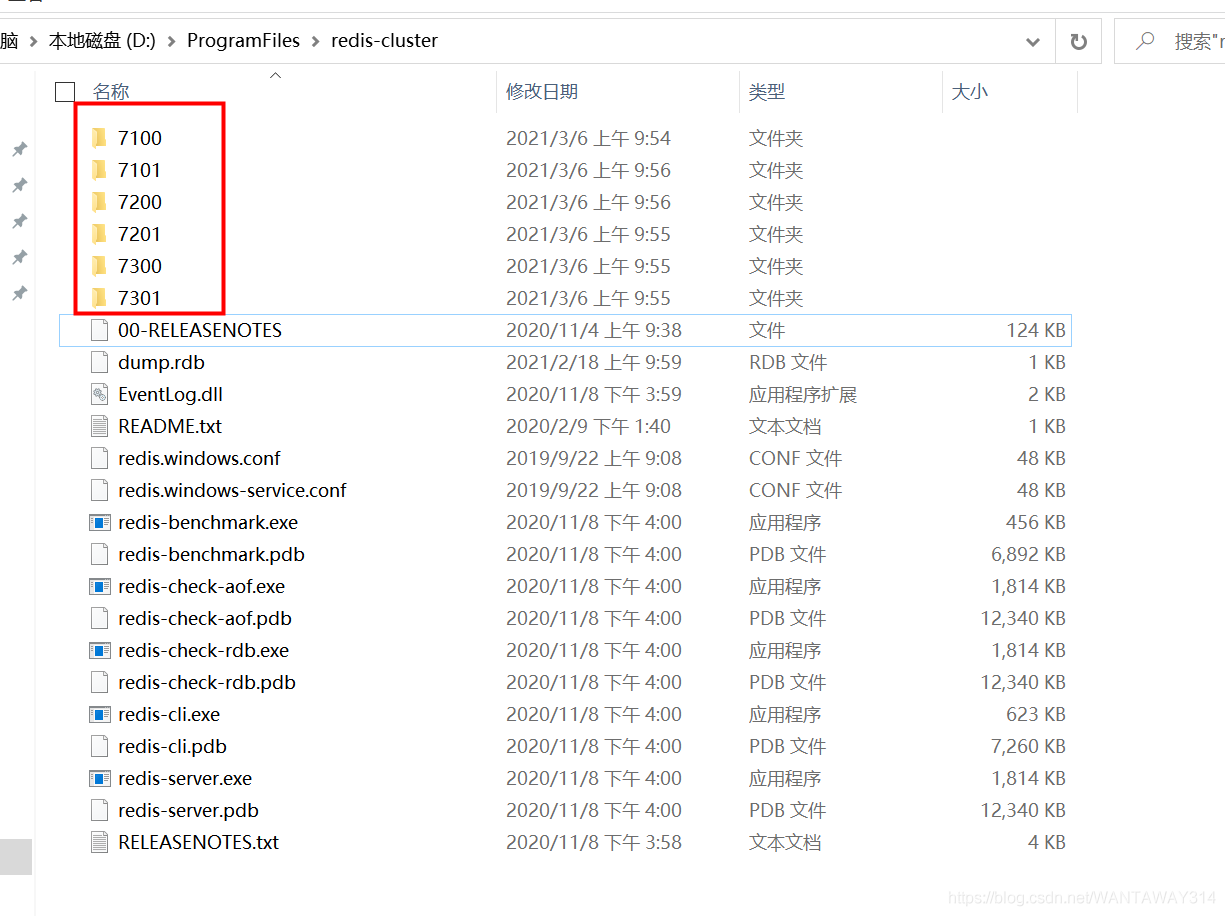Click the 7101 folder icon
The height and width of the screenshot is (916, 1225).
(x=99, y=170)
